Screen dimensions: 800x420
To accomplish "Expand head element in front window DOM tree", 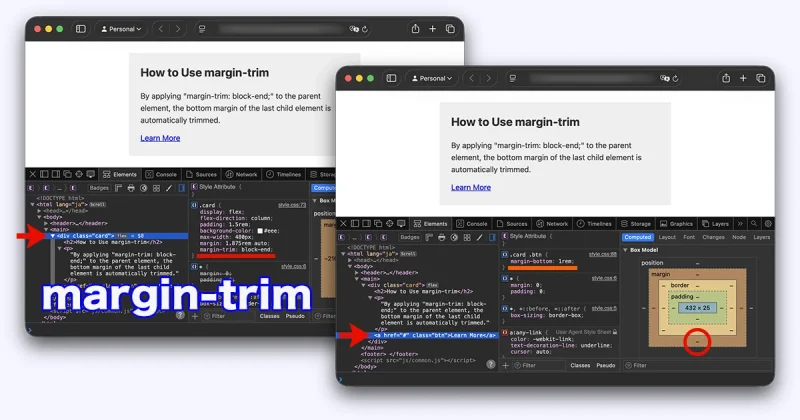I will (x=350, y=260).
